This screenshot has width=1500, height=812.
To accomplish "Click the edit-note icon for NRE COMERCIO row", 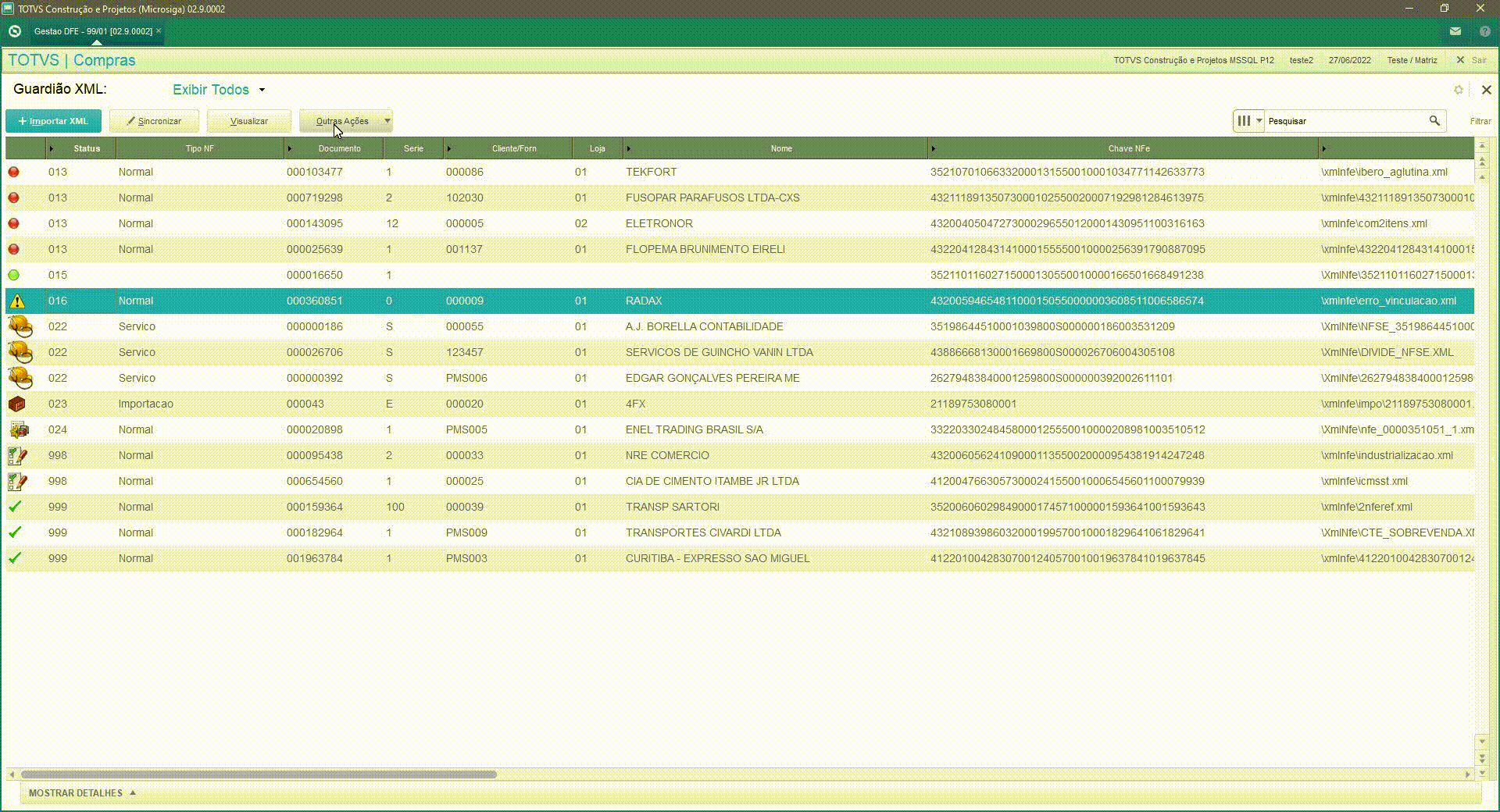I will pyautogui.click(x=17, y=455).
